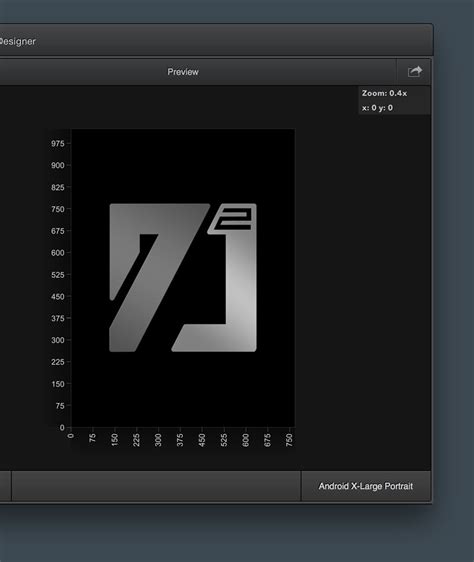
Task: Click the 525 mark on horizontal ruler
Action: point(224,440)
